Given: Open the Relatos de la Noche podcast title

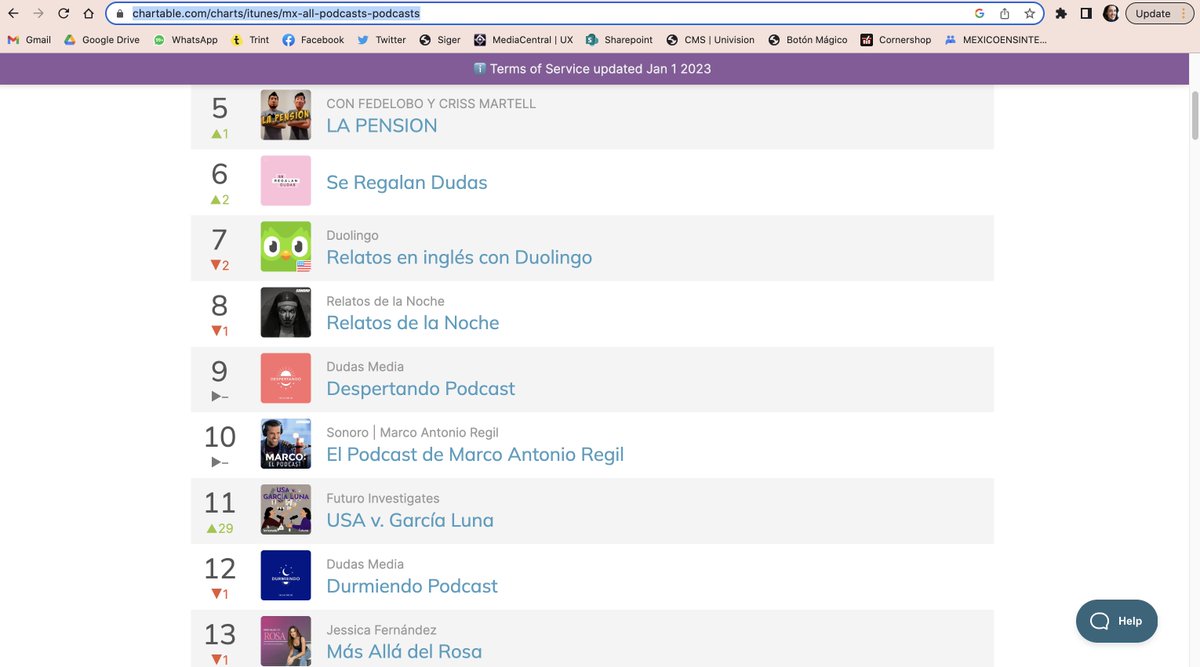Looking at the screenshot, I should tap(413, 323).
